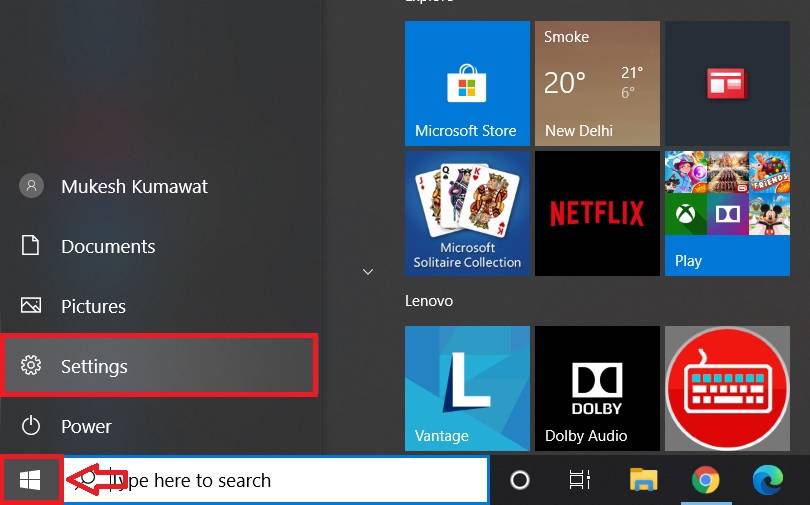Launch Microsoft Solitaire Collection tile
The width and height of the screenshot is (810, 505).
point(467,213)
